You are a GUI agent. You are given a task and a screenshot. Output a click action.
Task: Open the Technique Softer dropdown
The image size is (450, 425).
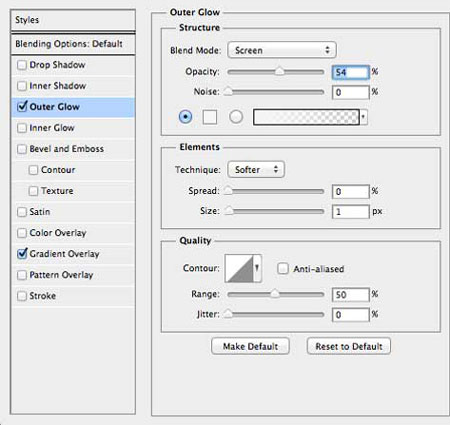point(256,169)
